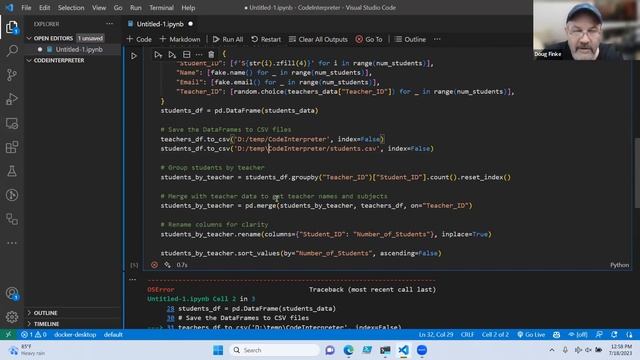This screenshot has width=640, height=360.
Task: Open the Help menu
Action: pyautogui.click(x=188, y=8)
